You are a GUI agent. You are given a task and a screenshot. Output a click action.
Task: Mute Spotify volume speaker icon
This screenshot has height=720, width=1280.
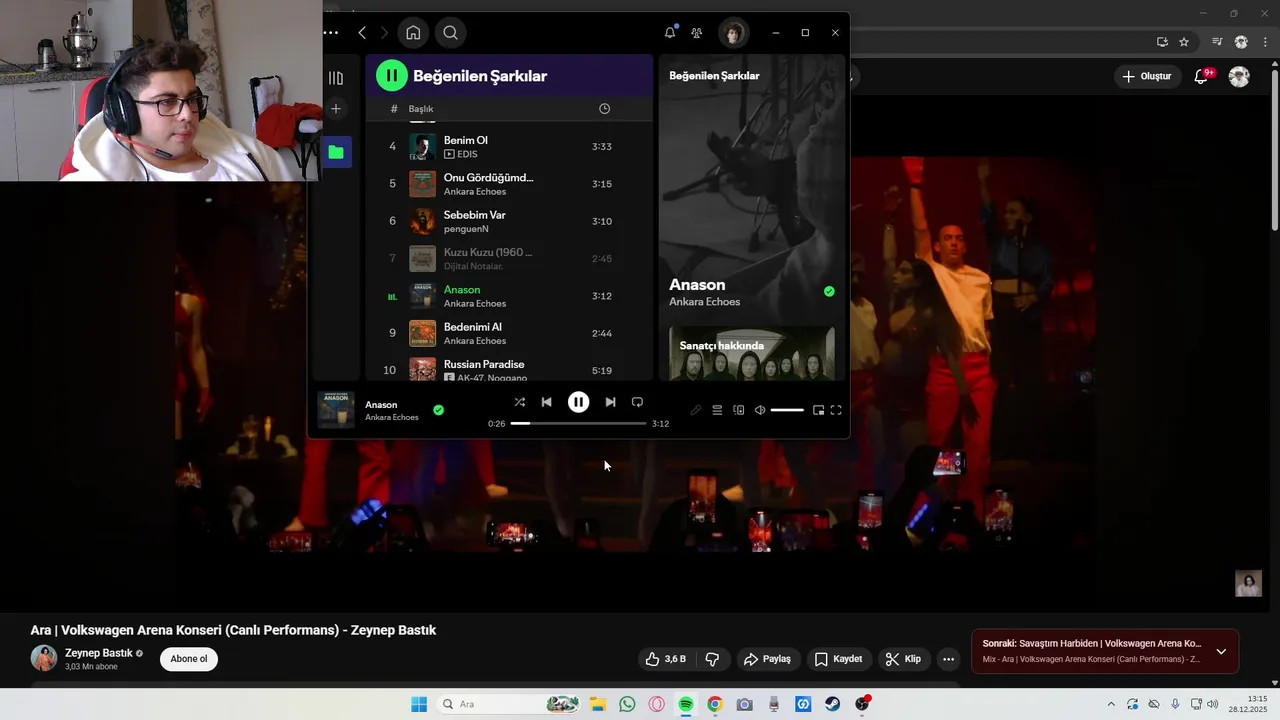(x=760, y=410)
